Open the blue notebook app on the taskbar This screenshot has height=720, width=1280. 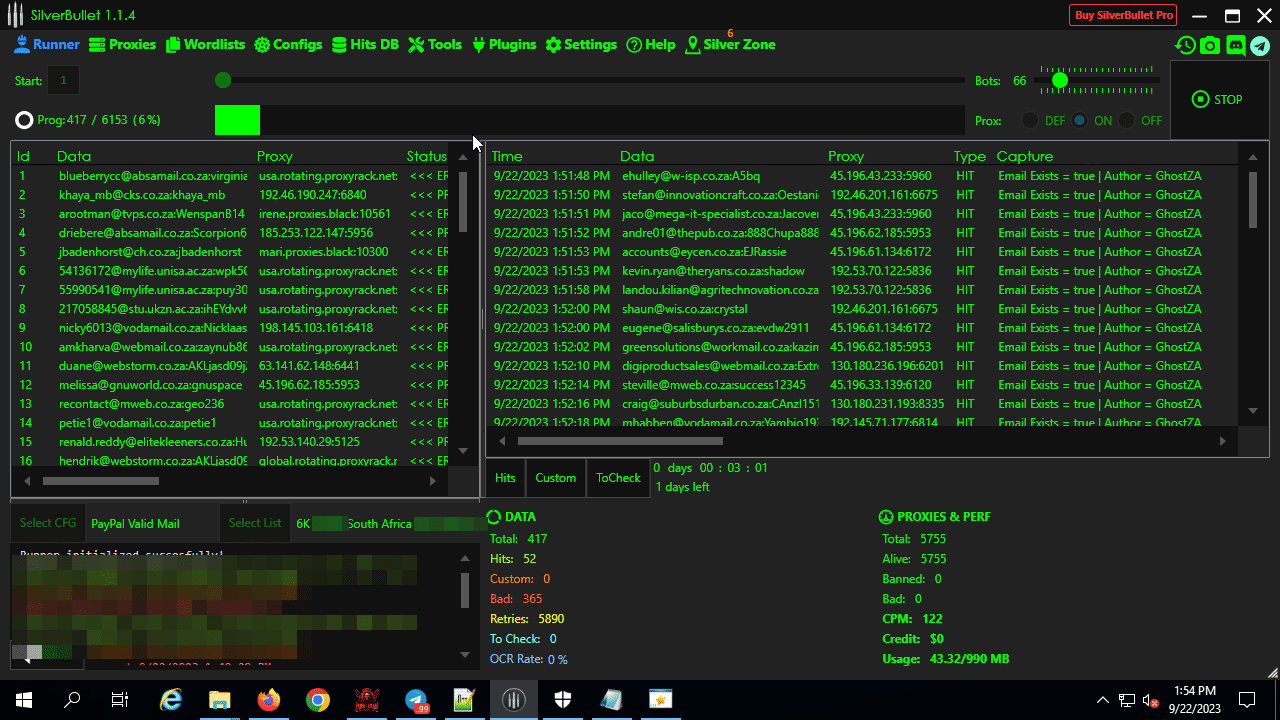pos(612,700)
